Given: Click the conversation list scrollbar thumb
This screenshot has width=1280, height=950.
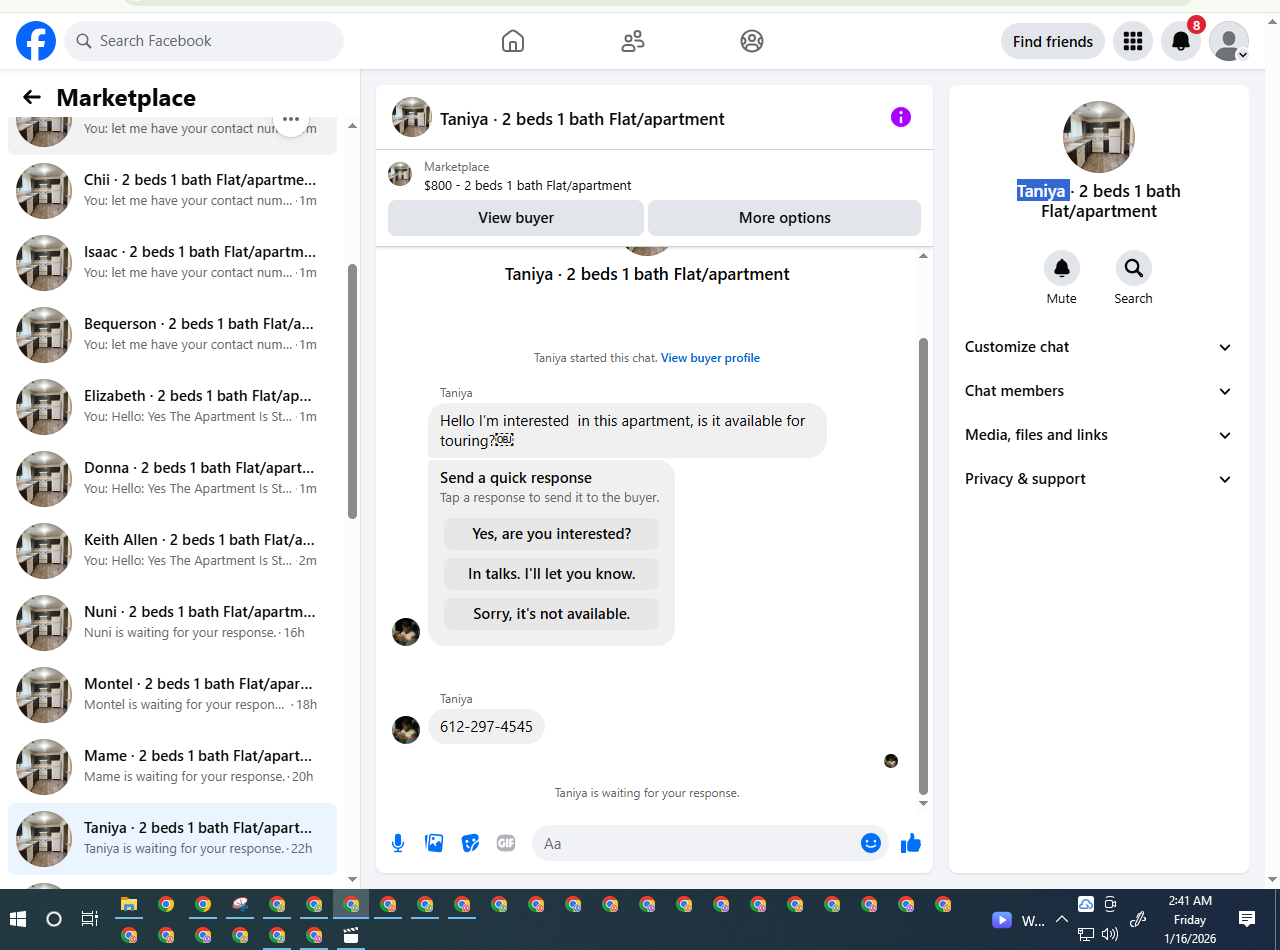Looking at the screenshot, I should coord(352,391).
